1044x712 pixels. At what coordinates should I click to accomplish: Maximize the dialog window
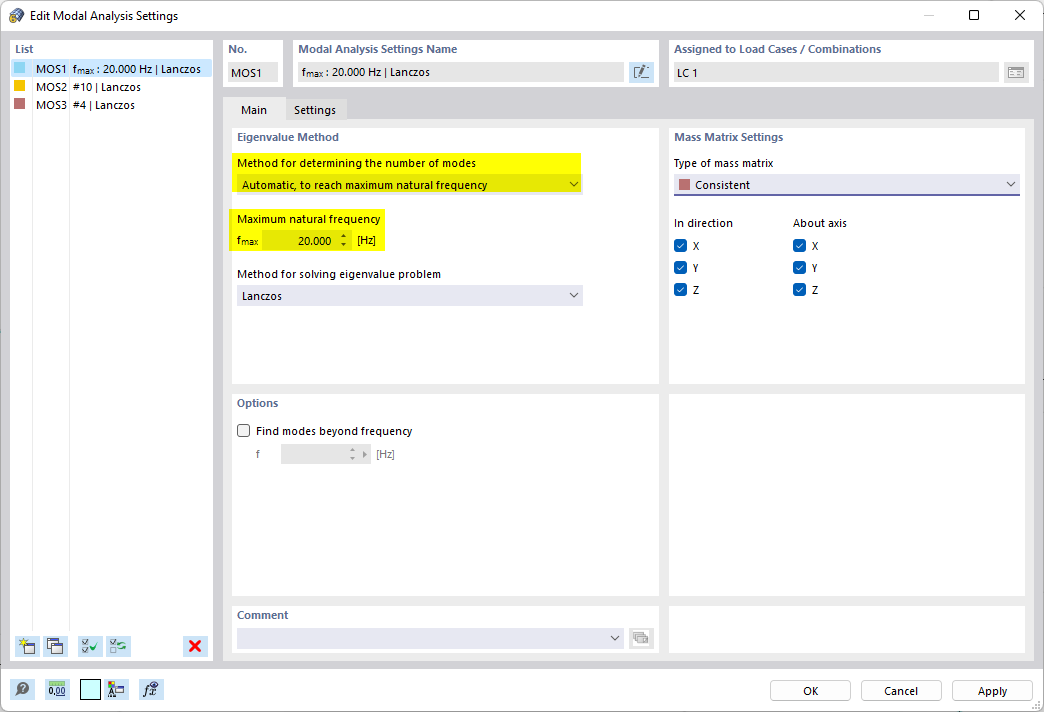click(x=973, y=15)
